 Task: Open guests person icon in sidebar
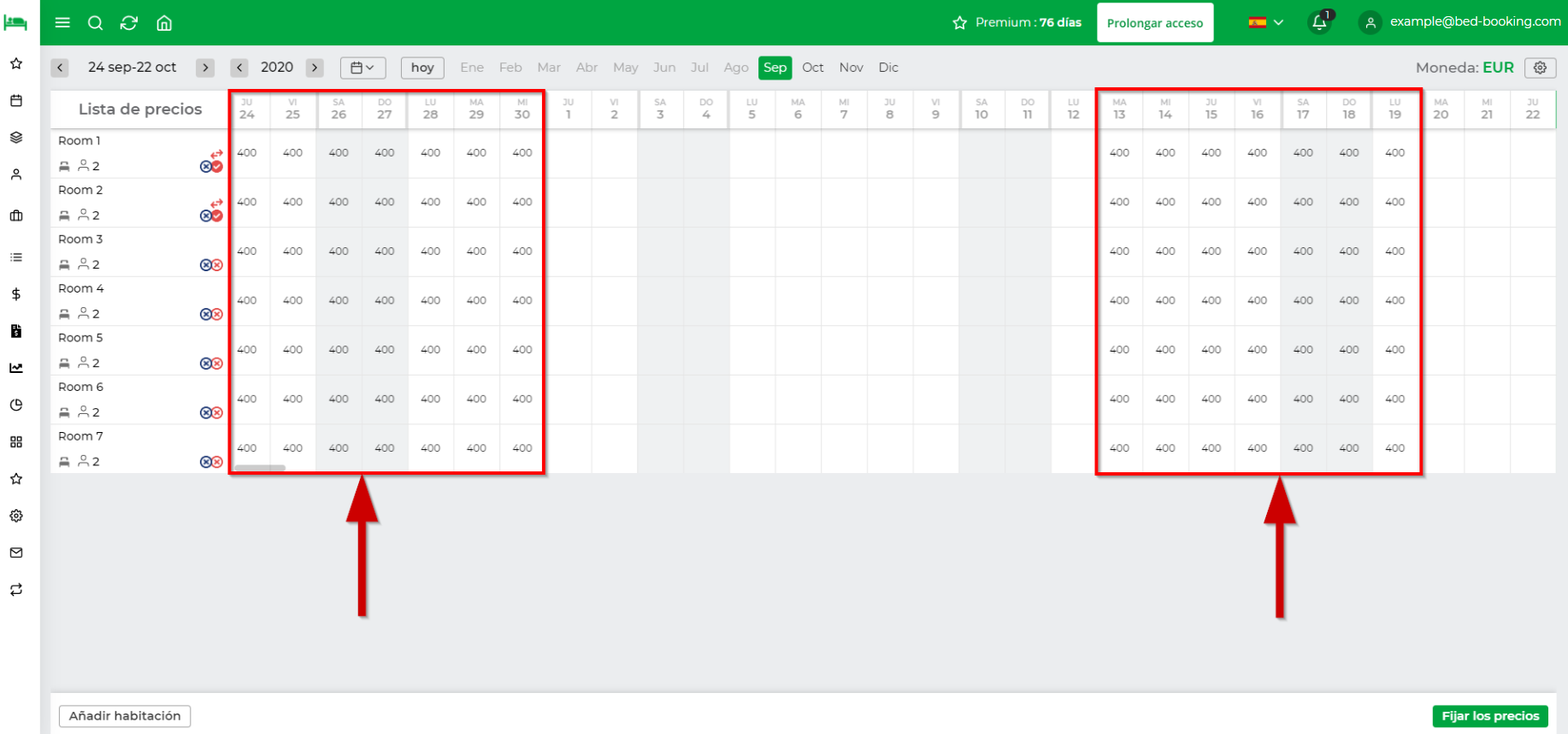tap(16, 175)
